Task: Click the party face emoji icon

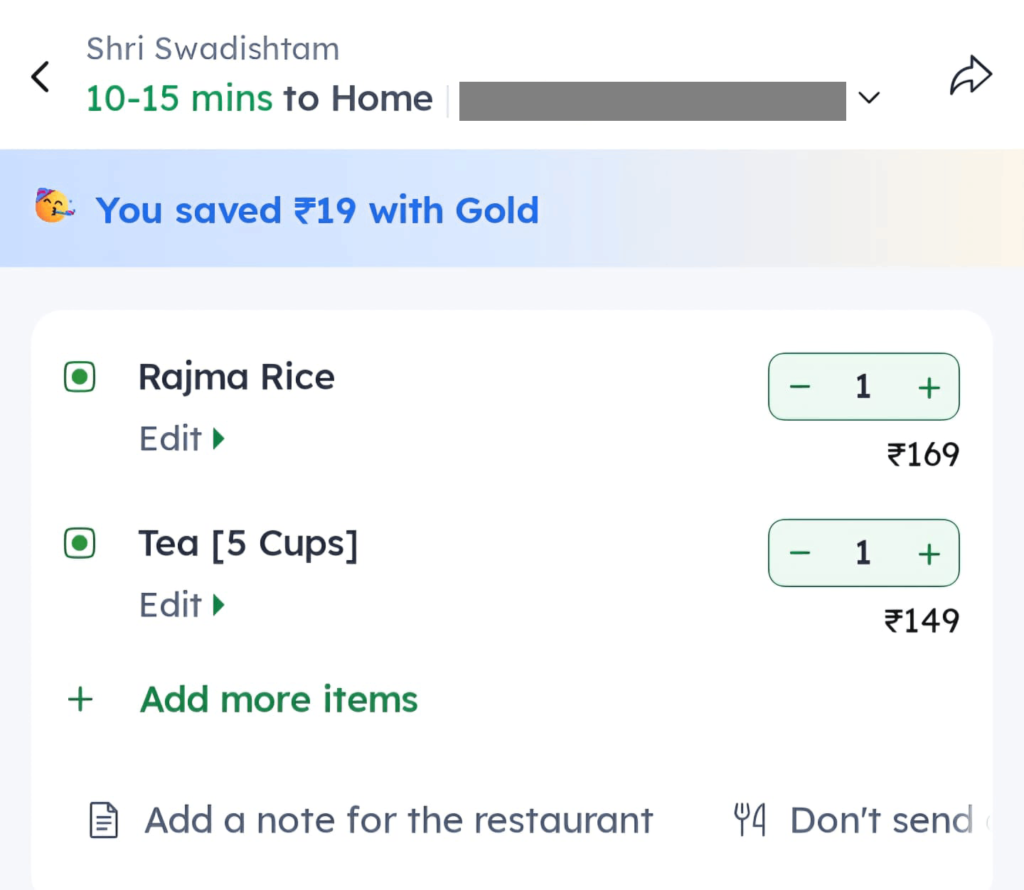Action: 54,207
